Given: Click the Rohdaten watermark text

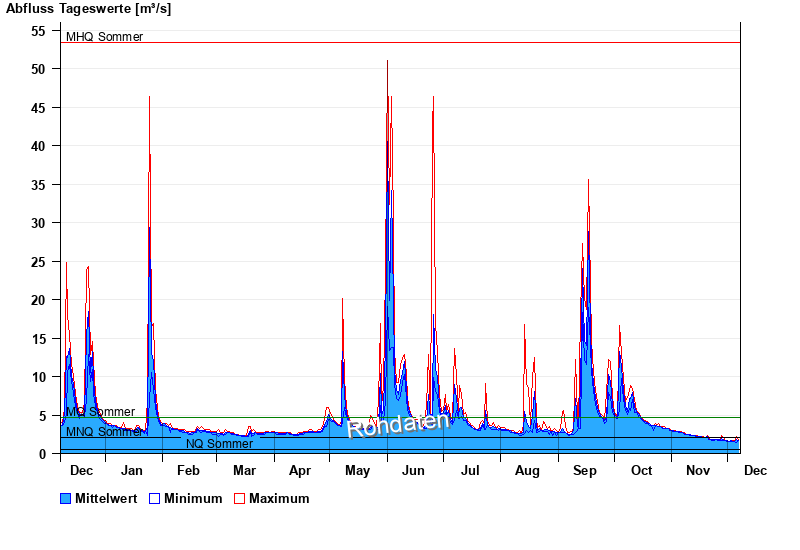Looking at the screenshot, I should tap(398, 425).
